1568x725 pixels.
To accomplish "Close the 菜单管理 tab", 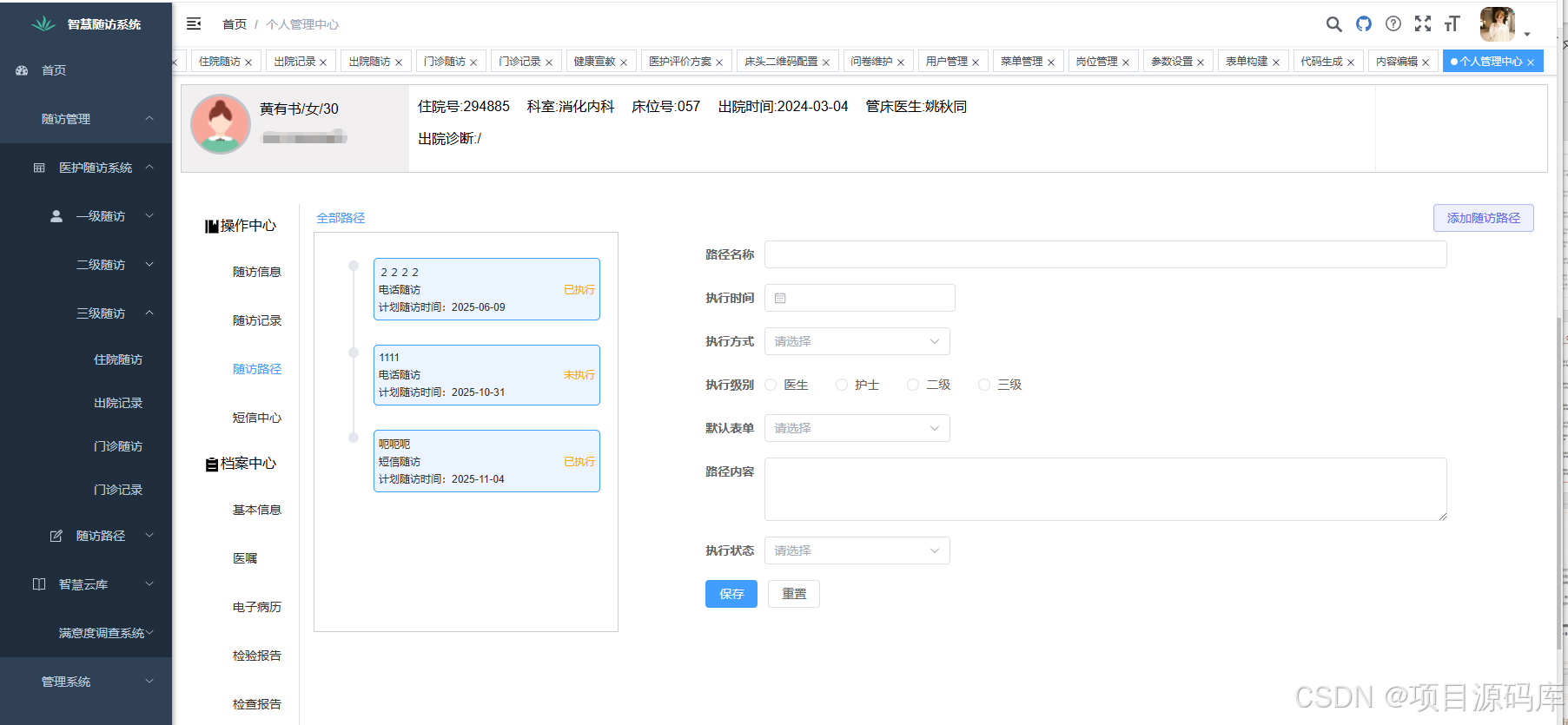I will tap(1051, 63).
